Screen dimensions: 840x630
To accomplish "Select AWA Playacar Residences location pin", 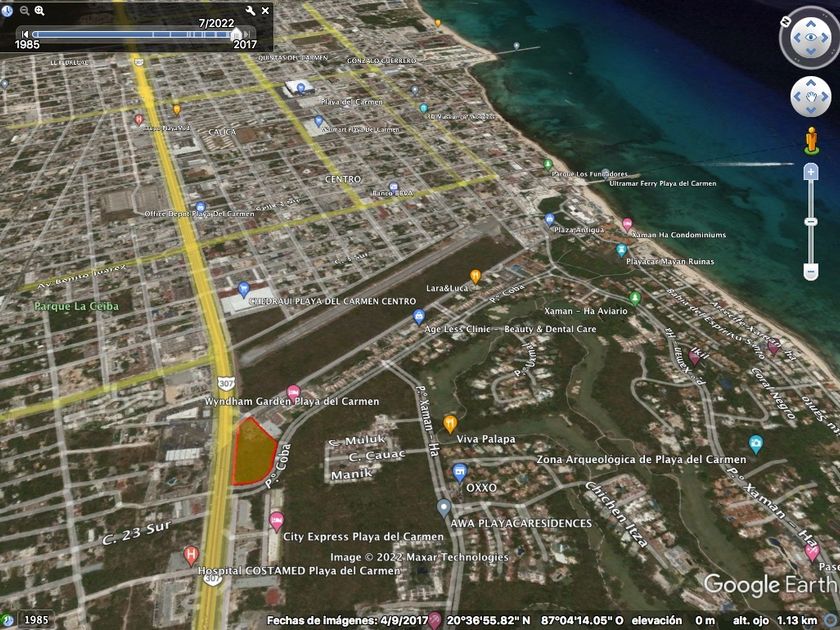I will 444,508.
